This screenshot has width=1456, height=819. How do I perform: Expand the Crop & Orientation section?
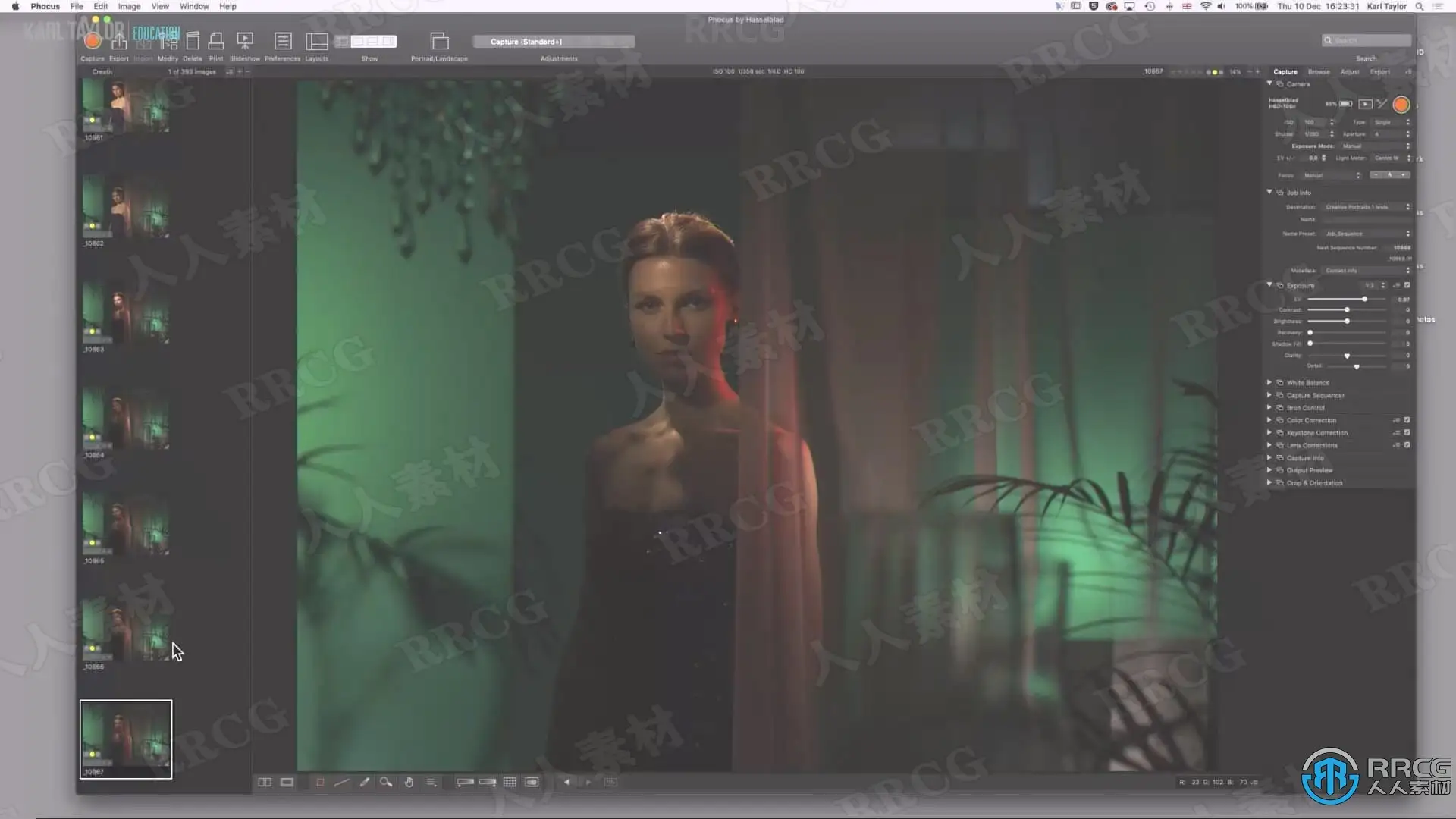click(1269, 482)
